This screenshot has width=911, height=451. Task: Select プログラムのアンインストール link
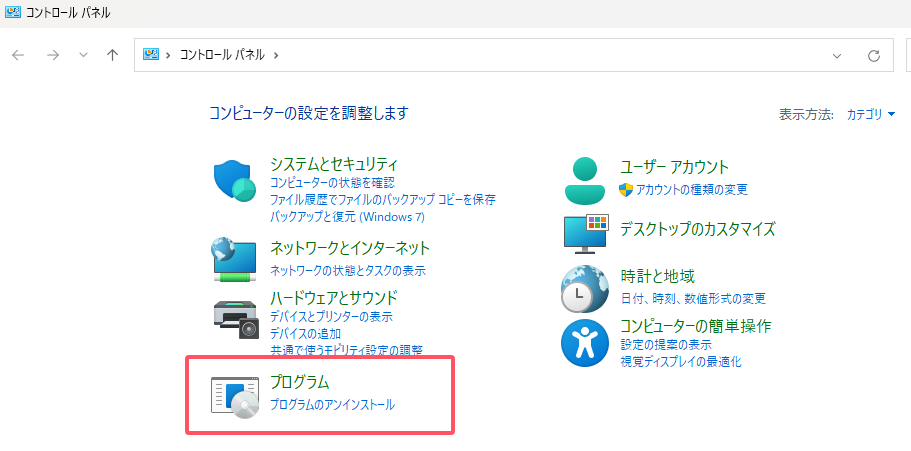[332, 405]
